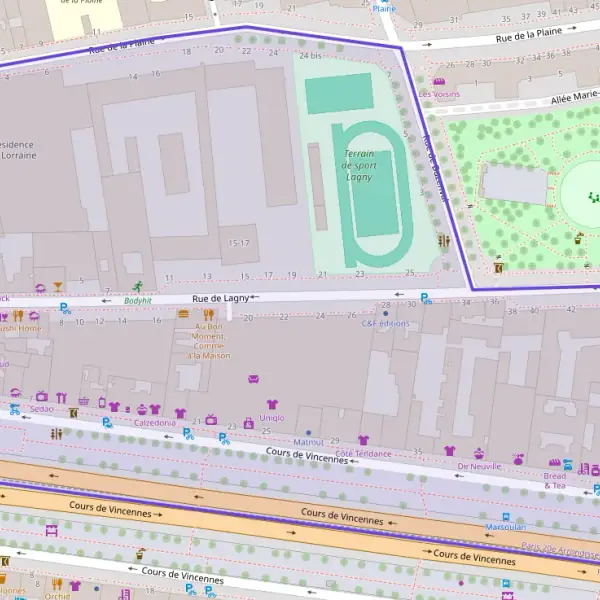Click the Marsoulan bus stop icon
The image size is (600, 600).
pos(506,514)
